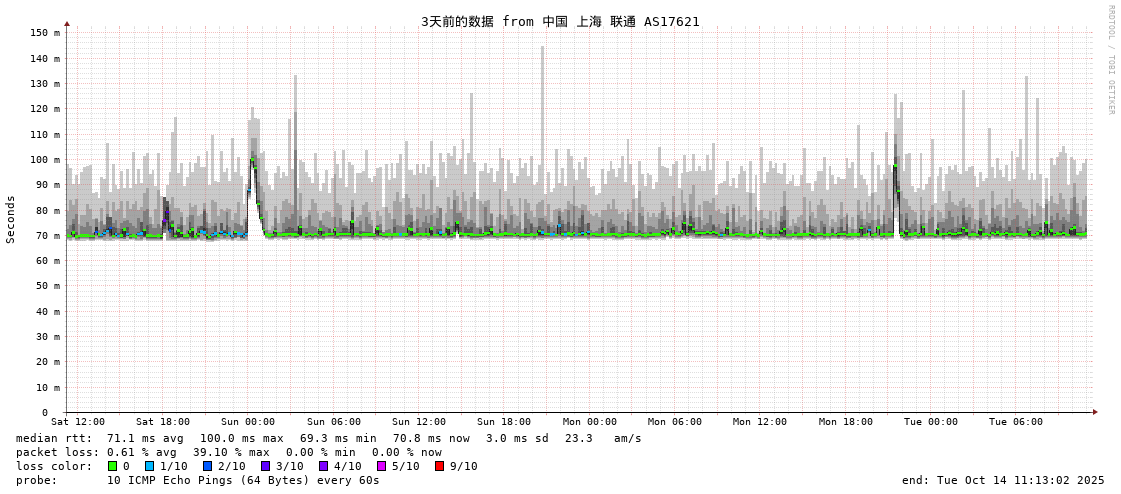Click the Seconds y-axis label
This screenshot has width=1121, height=494.
coord(11,219)
